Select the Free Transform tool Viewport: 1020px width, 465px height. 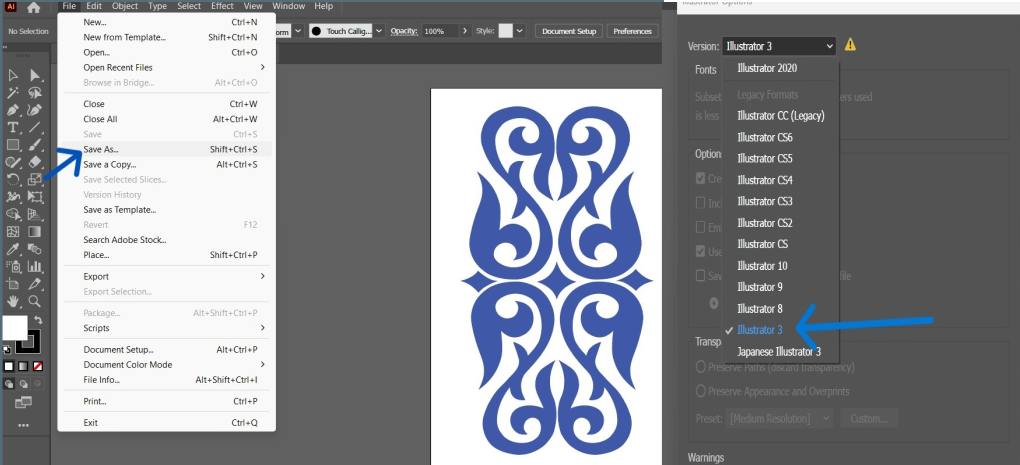[35, 197]
